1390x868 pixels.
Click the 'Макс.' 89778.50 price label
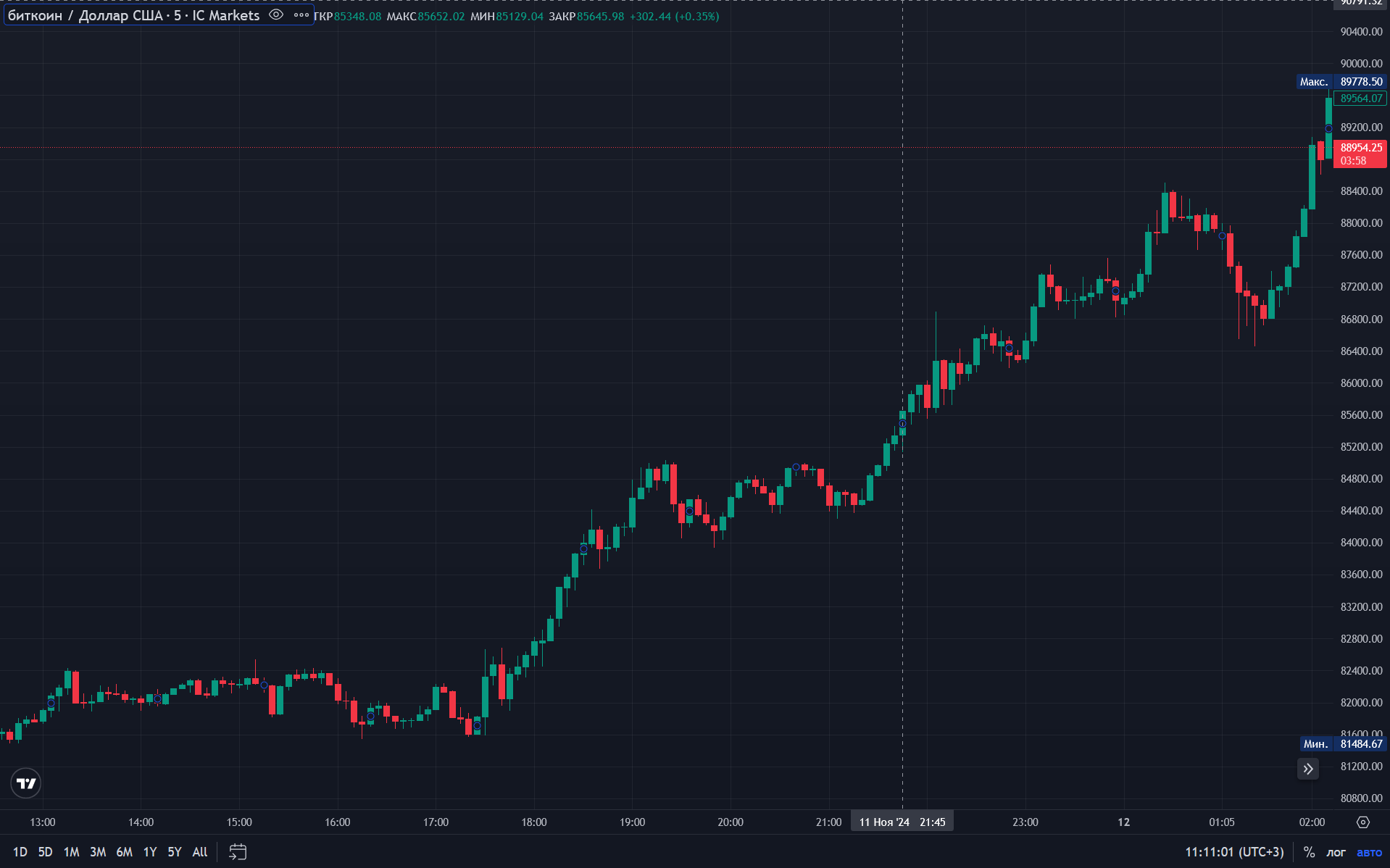pyautogui.click(x=1341, y=82)
